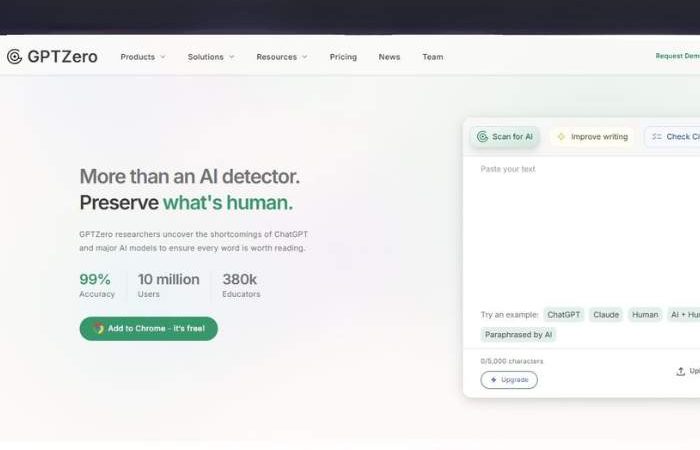Switch to the Improve writing tab
This screenshot has width=700, height=450.
click(592, 137)
